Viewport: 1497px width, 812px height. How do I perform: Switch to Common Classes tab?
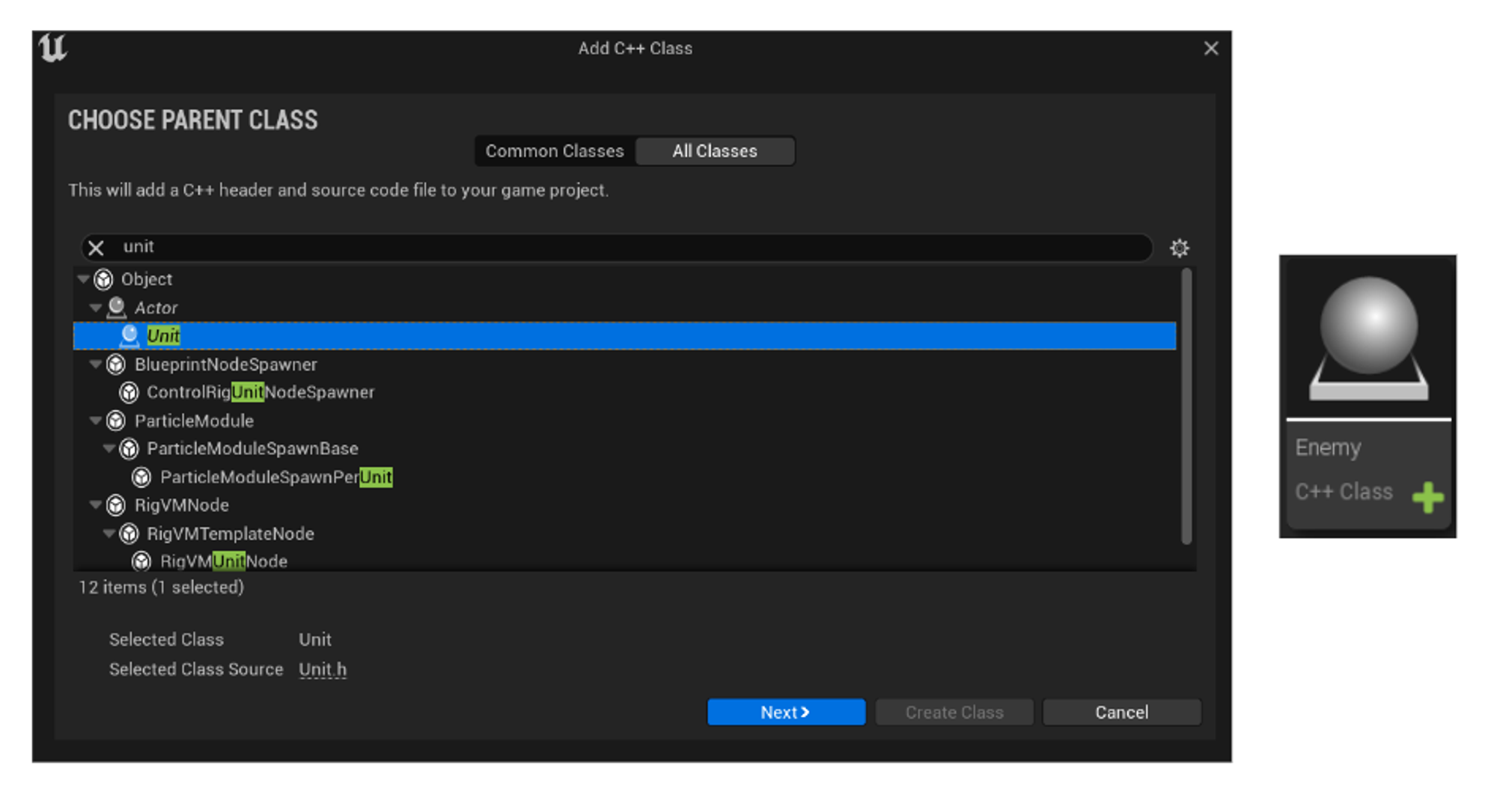tap(554, 151)
